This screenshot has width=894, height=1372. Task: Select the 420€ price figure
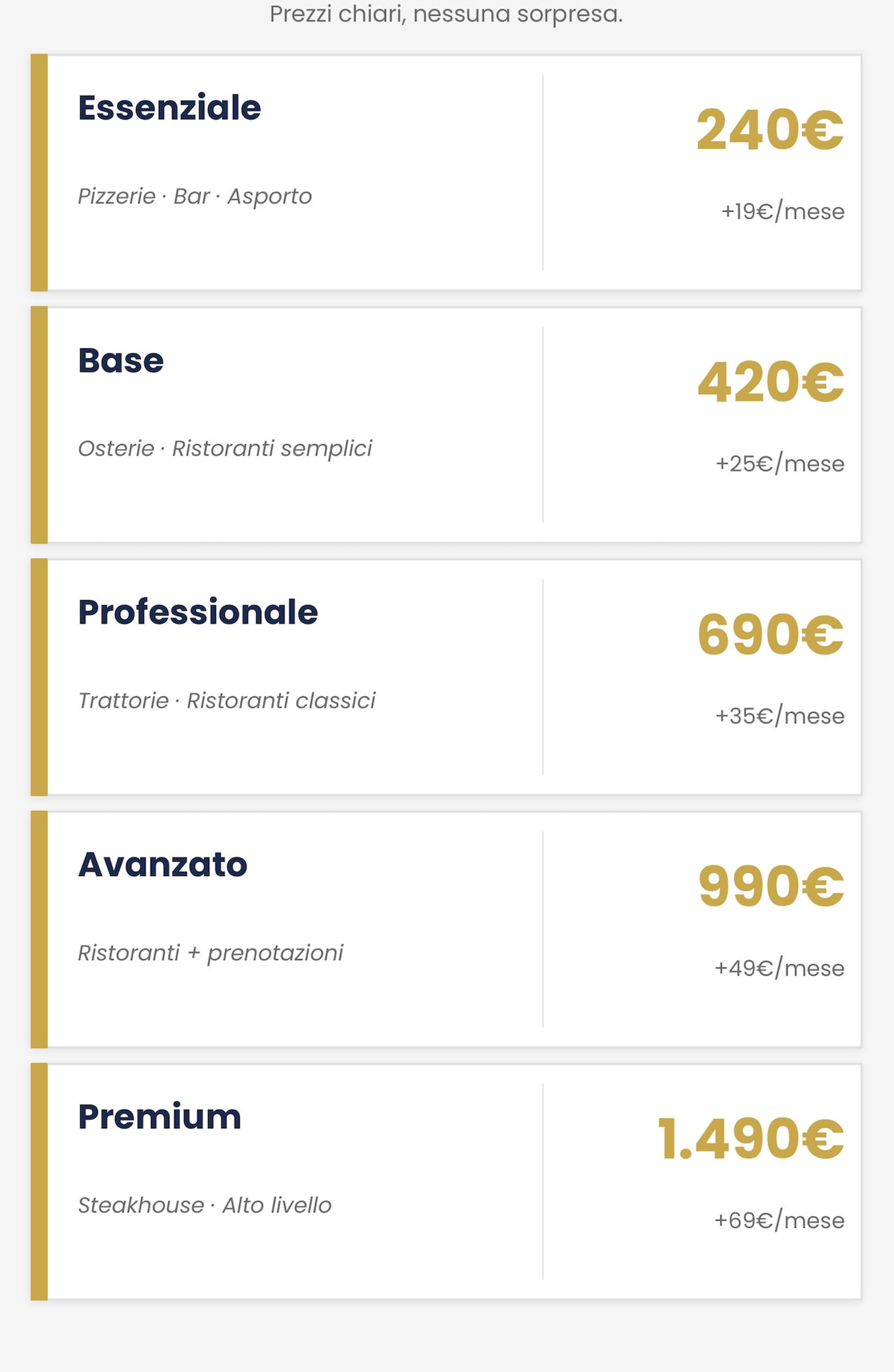[770, 382]
